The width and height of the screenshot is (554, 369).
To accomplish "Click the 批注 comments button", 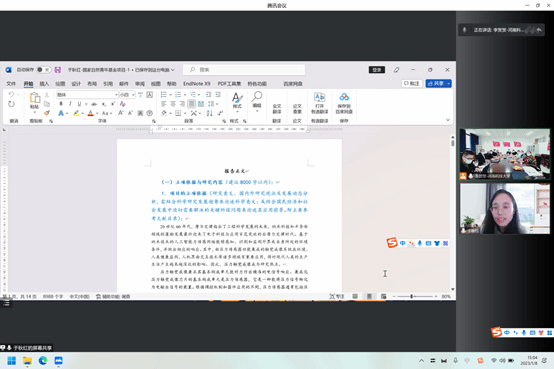I will pyautogui.click(x=412, y=83).
